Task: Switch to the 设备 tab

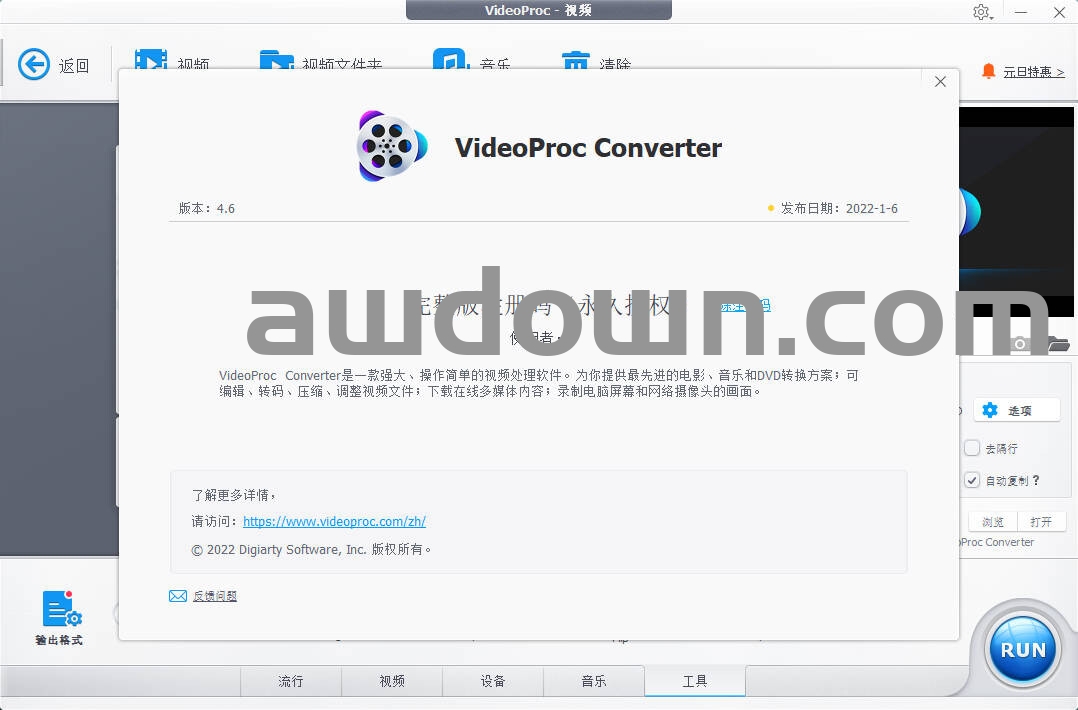Action: (492, 681)
